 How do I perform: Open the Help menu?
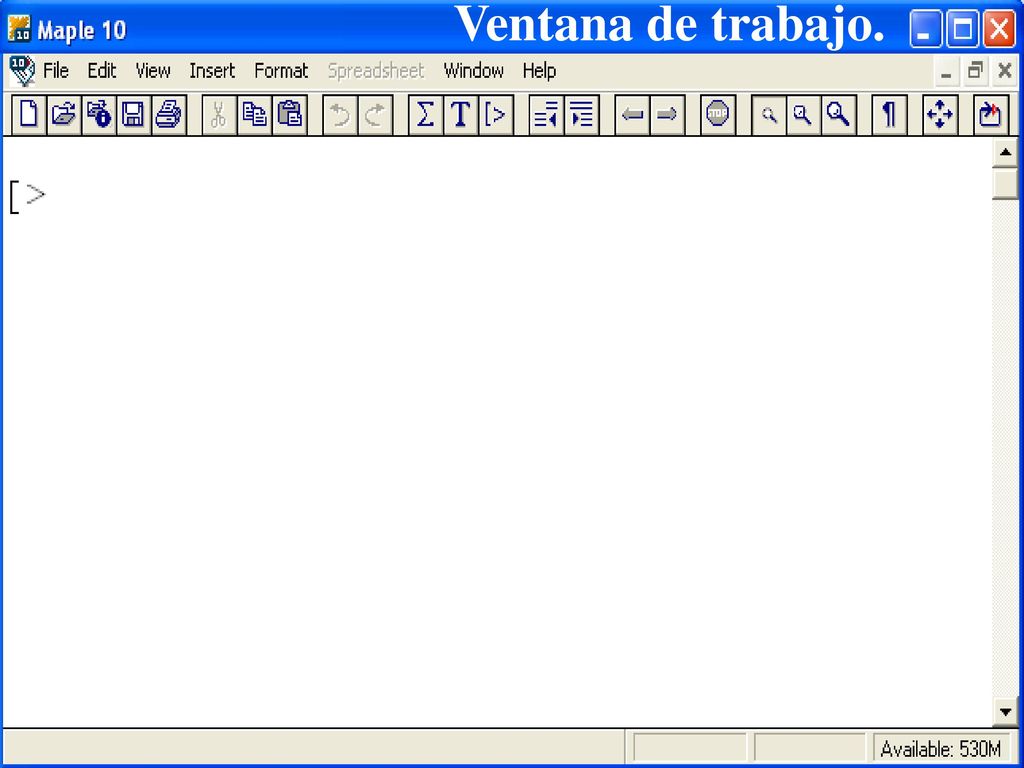539,71
